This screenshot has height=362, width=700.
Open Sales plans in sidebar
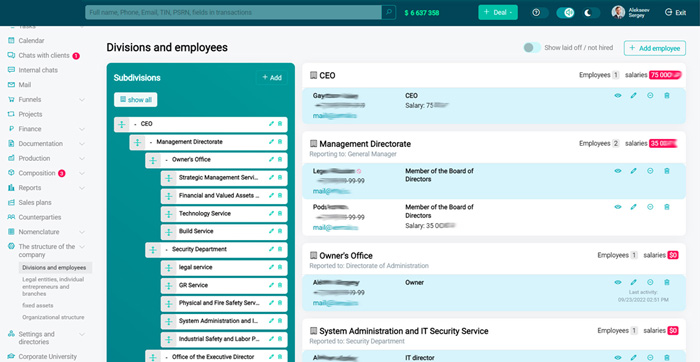click(35, 203)
